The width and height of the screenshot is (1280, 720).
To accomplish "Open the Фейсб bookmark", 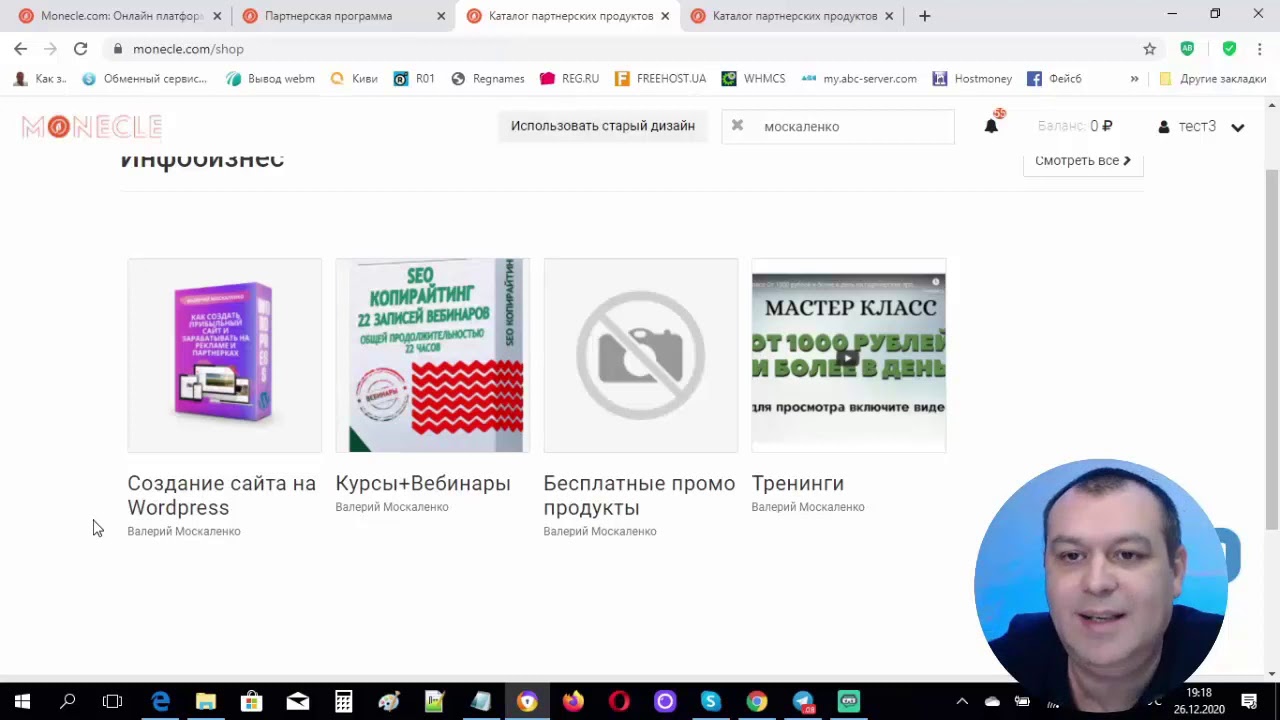I will [1055, 78].
